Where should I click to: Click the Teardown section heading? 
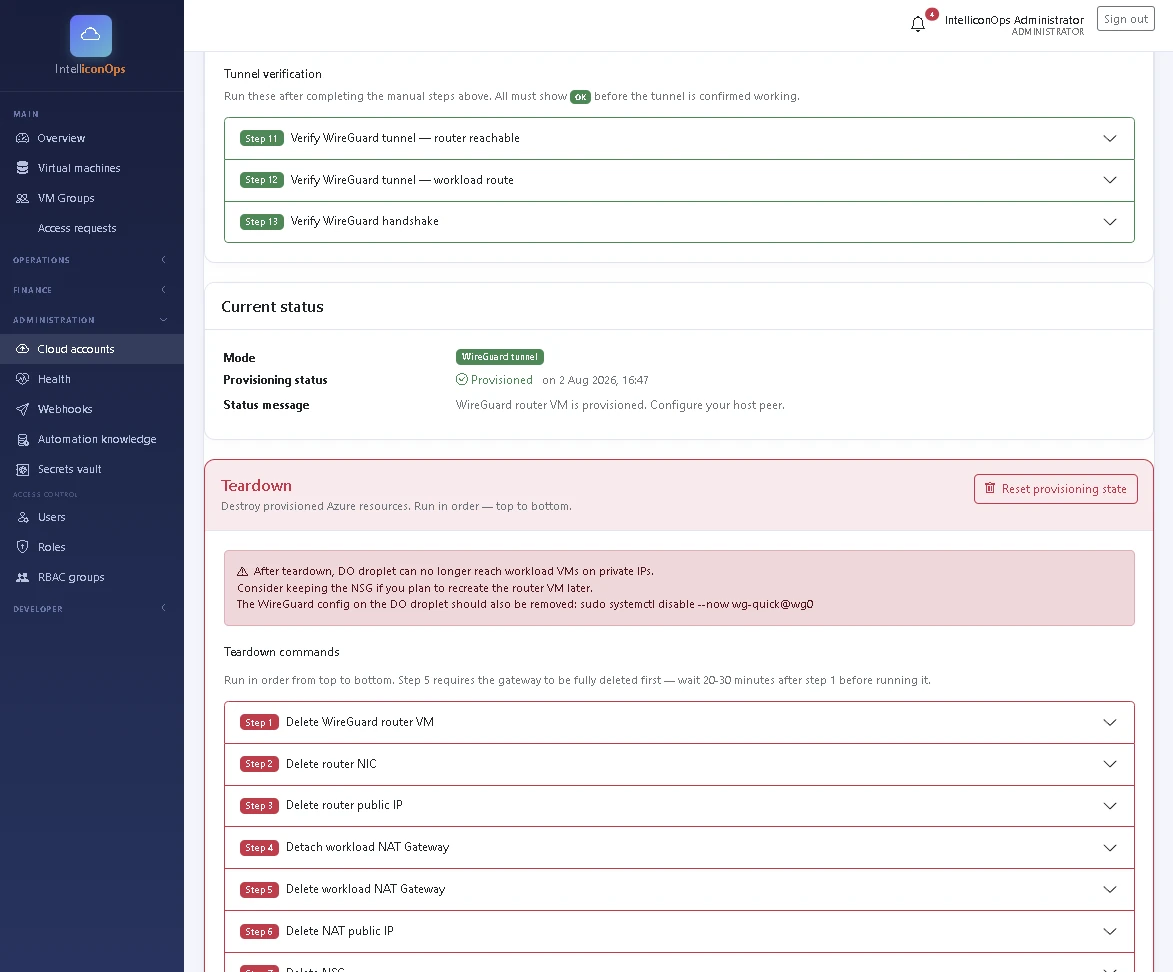257,486
